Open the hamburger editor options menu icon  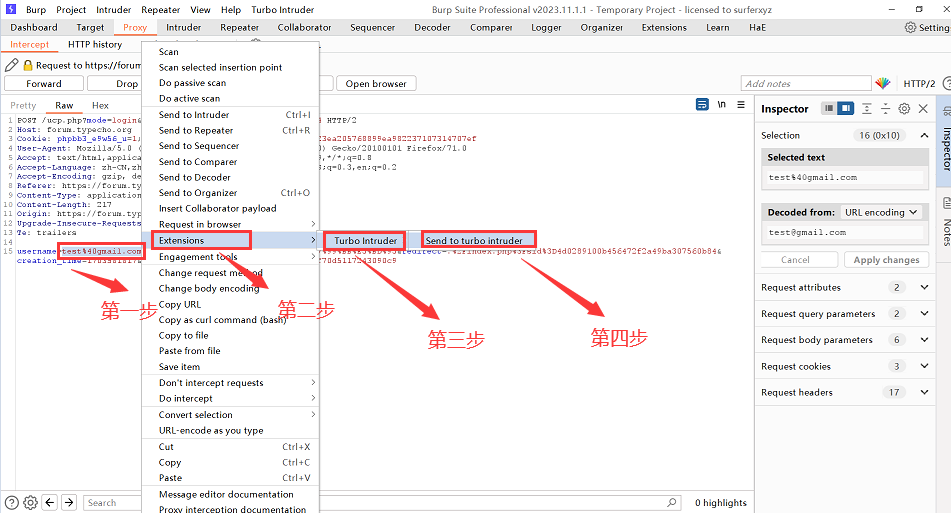[741, 104]
